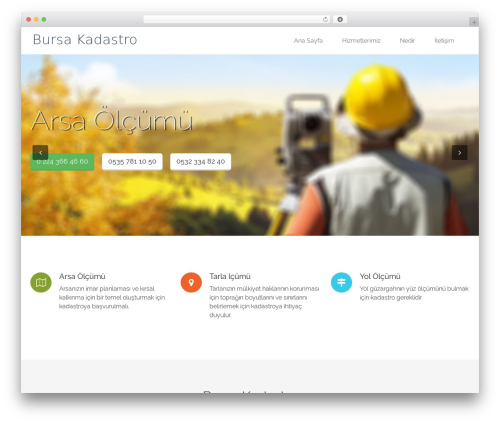Open the Bursa Kadastro site logo
This screenshot has width=500, height=423.
point(85,39)
